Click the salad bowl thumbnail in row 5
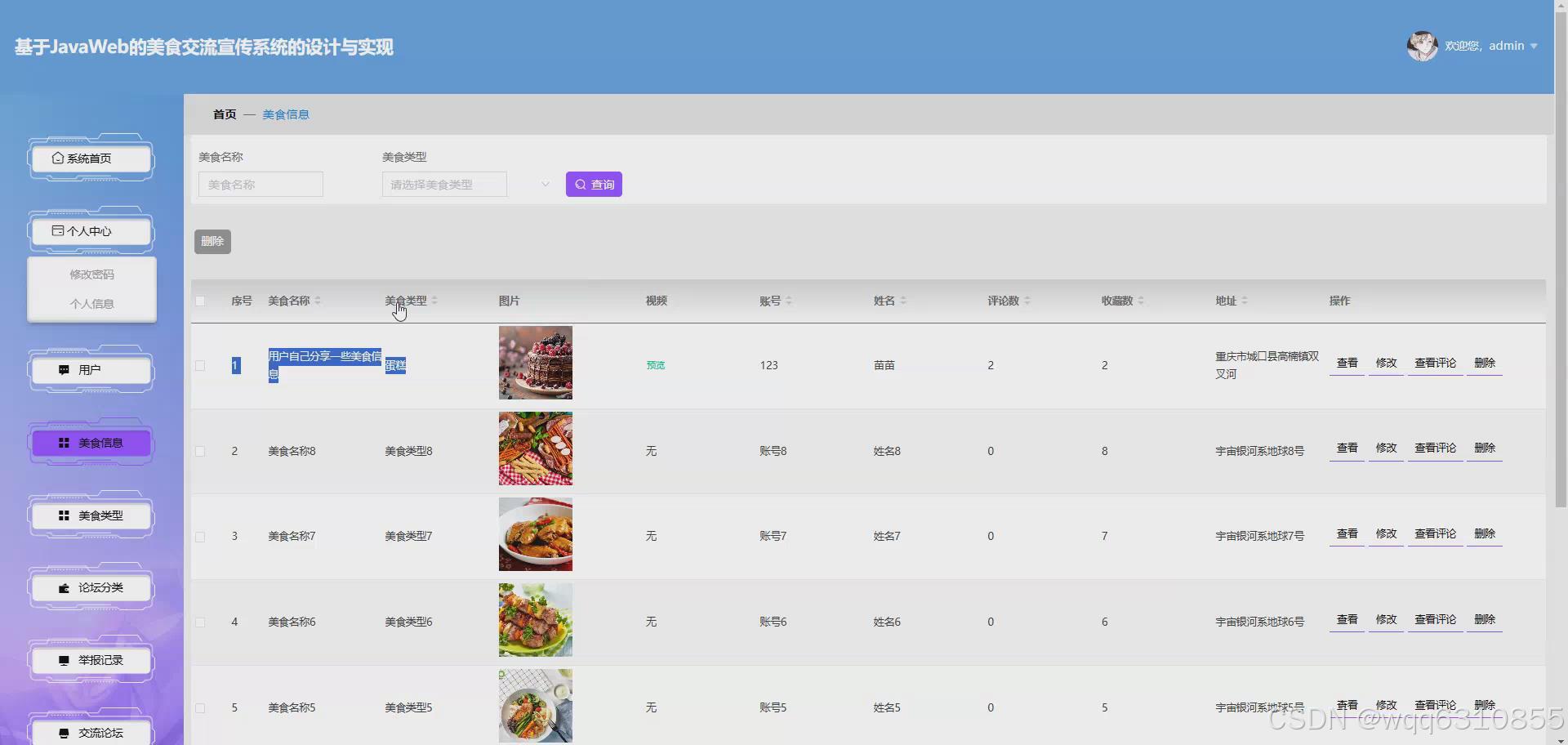 click(536, 706)
